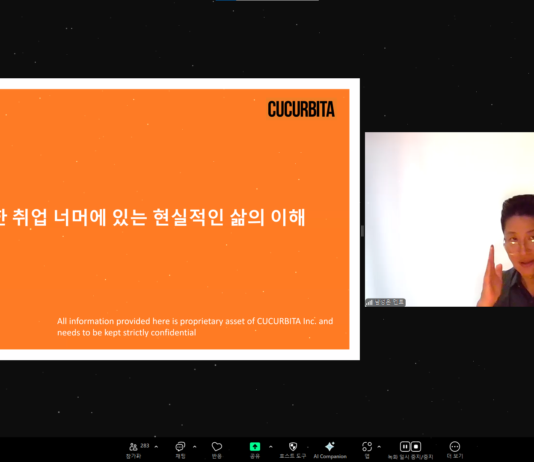Click the proprietary asset confidentiality notice text
The width and height of the screenshot is (534, 462).
tap(195, 327)
